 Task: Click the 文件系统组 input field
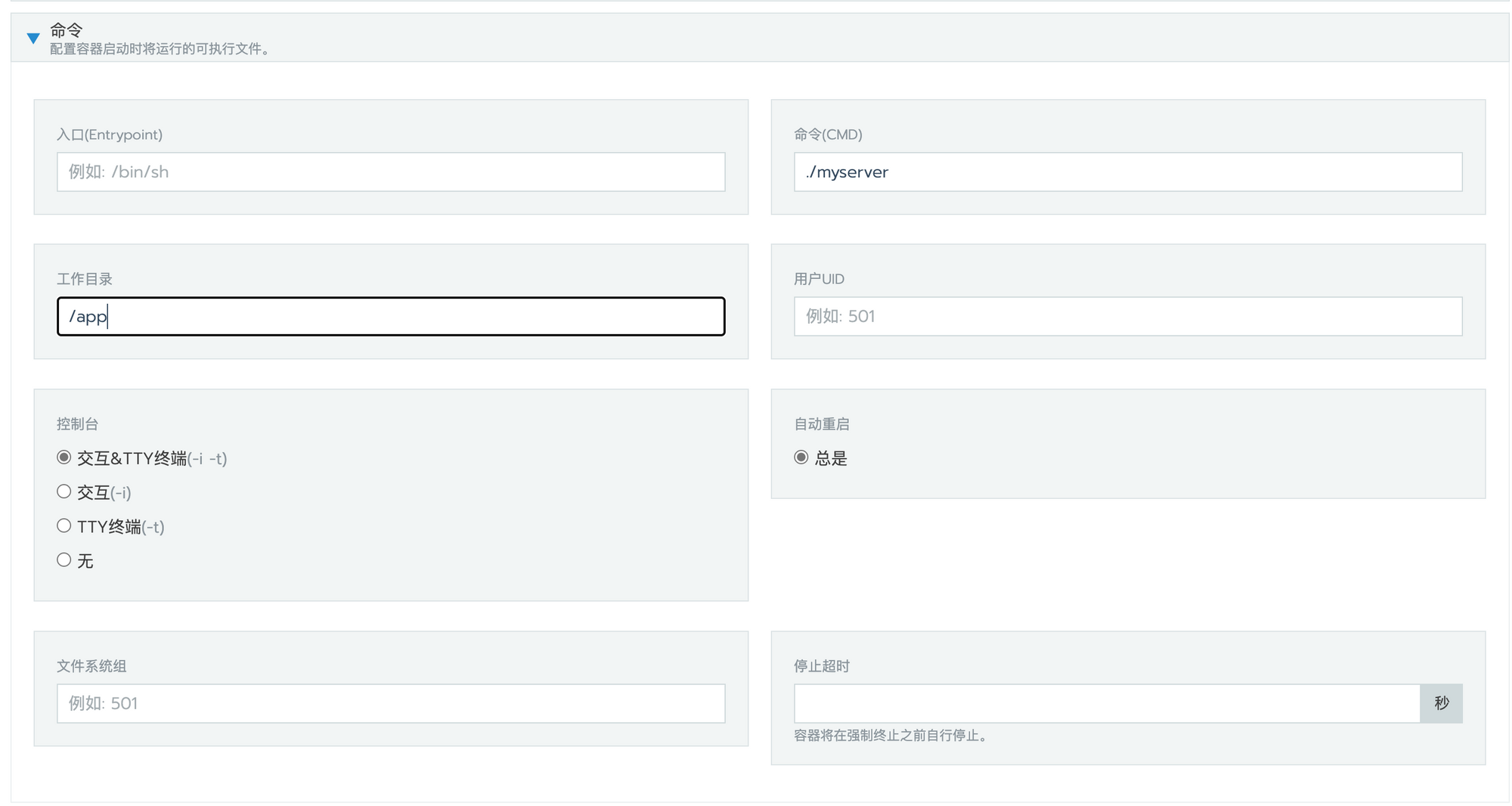coord(391,703)
